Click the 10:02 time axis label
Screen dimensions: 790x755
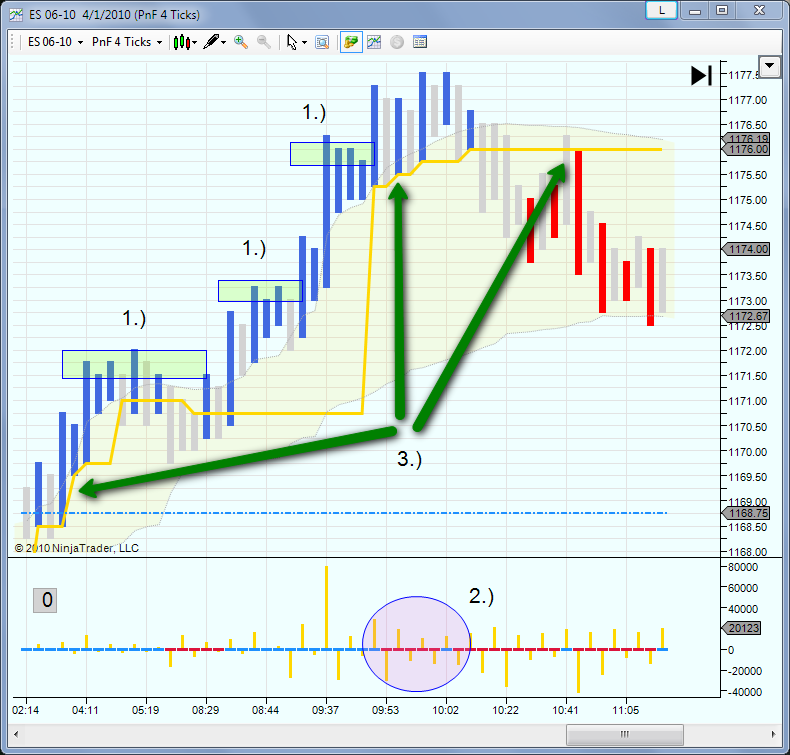pos(446,710)
